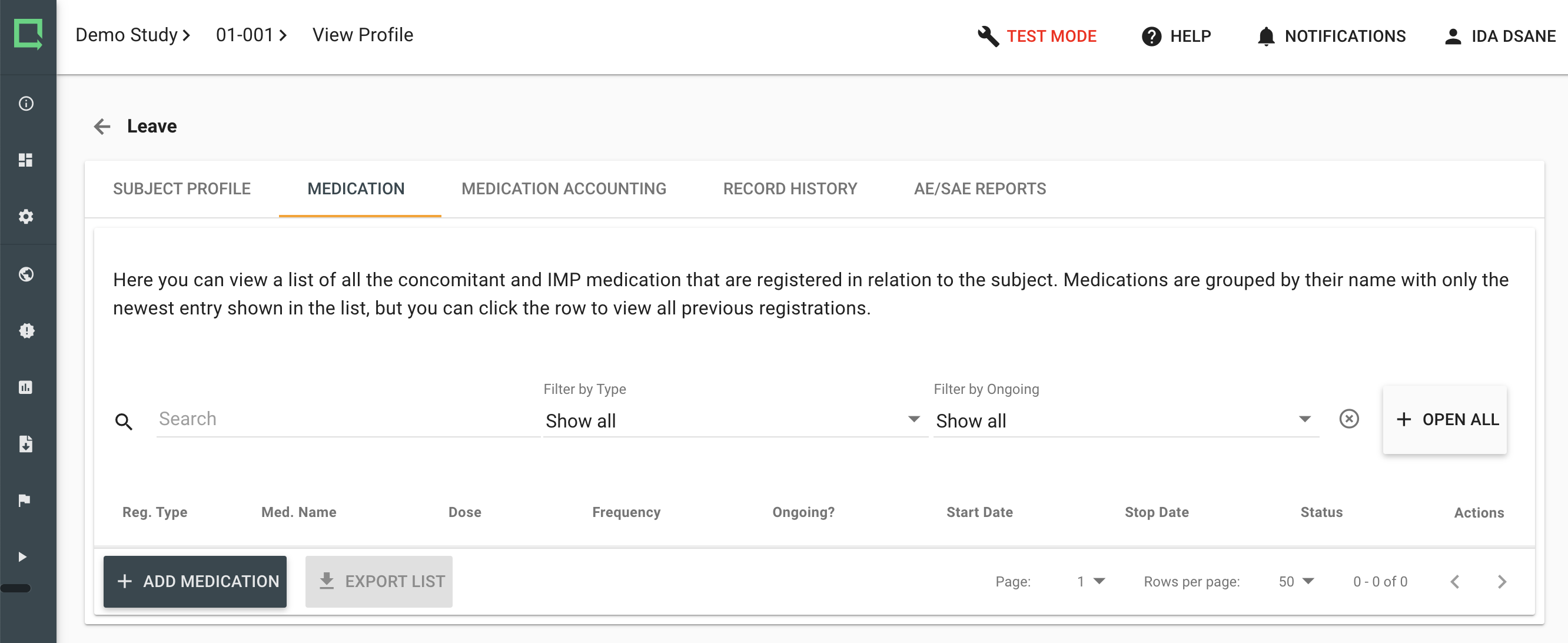Click the medication Search field

[348, 419]
